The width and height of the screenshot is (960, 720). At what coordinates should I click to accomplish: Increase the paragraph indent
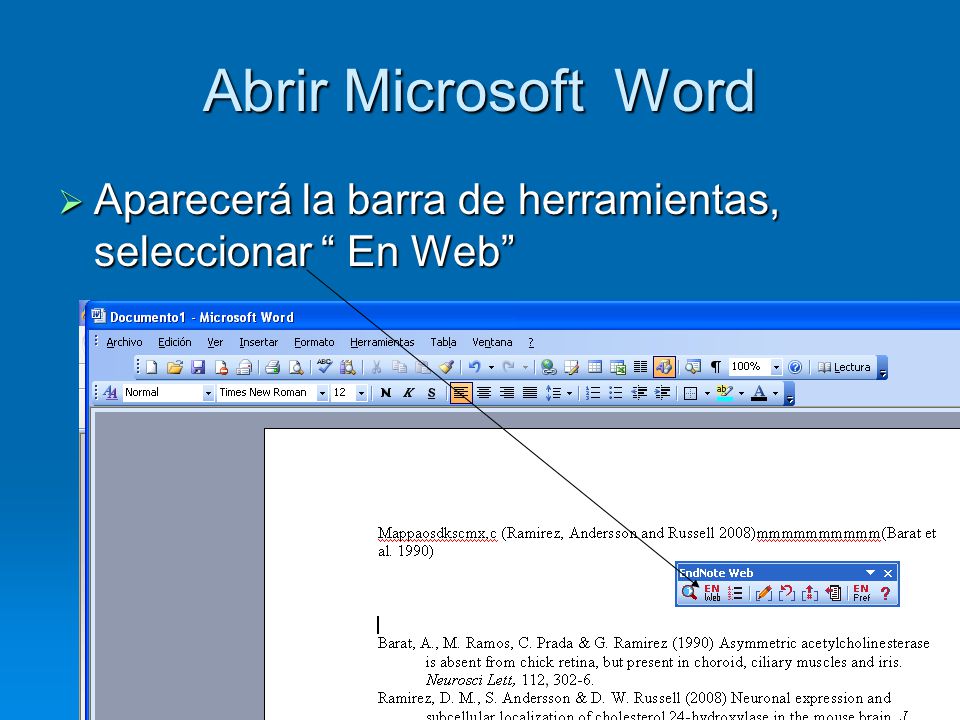tap(662, 392)
